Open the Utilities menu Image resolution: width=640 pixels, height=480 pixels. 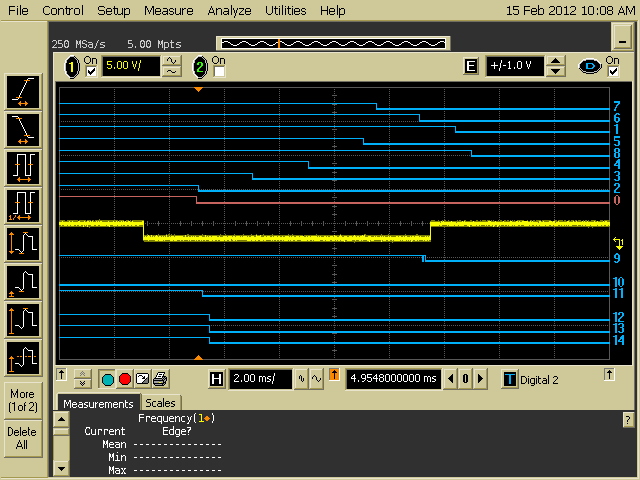pos(285,10)
